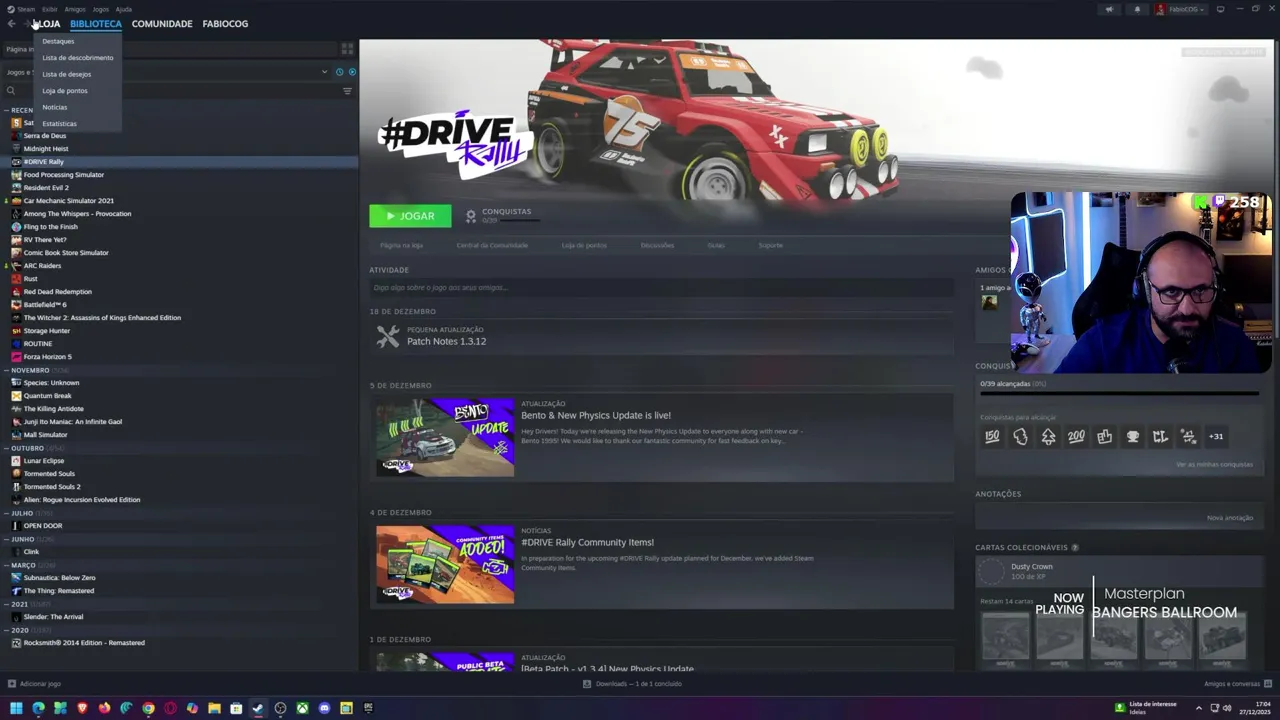This screenshot has width=1280, height=720.
Task: Toggle the recent activity clock filter
Action: point(340,72)
